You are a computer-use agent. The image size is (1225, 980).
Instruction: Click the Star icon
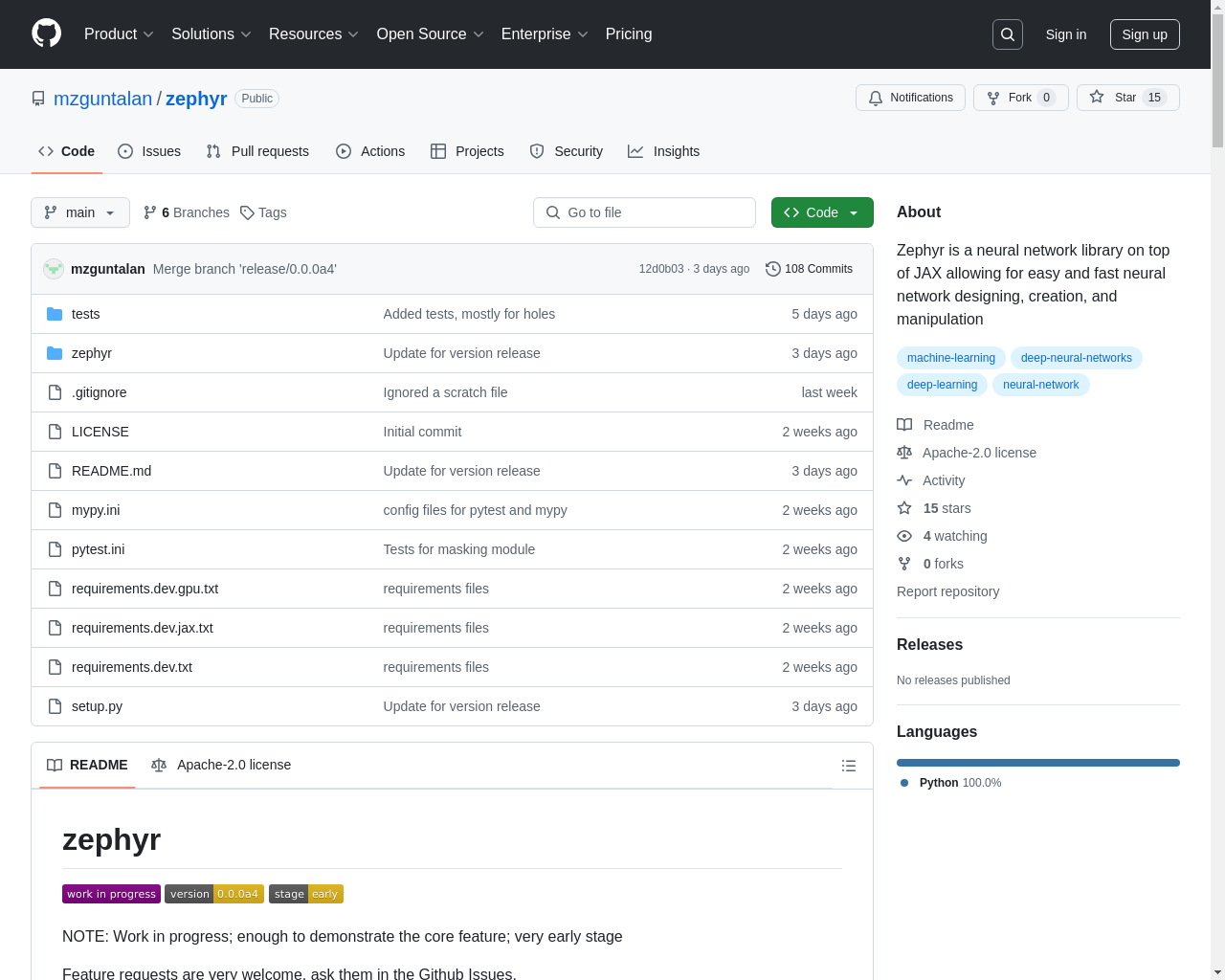tap(1097, 97)
